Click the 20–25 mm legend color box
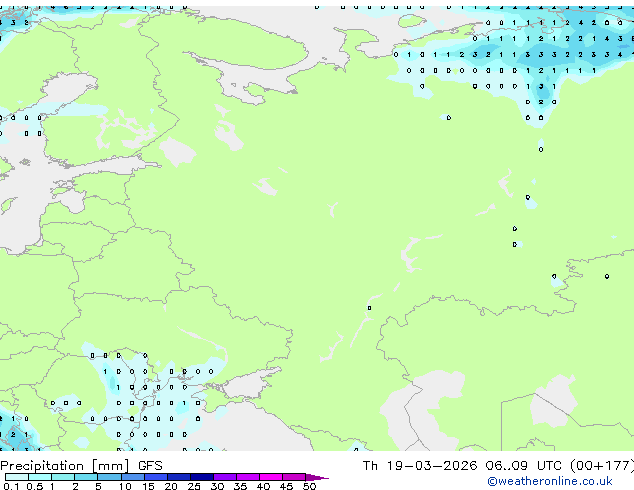This screenshot has height=490, width=634. point(179,477)
